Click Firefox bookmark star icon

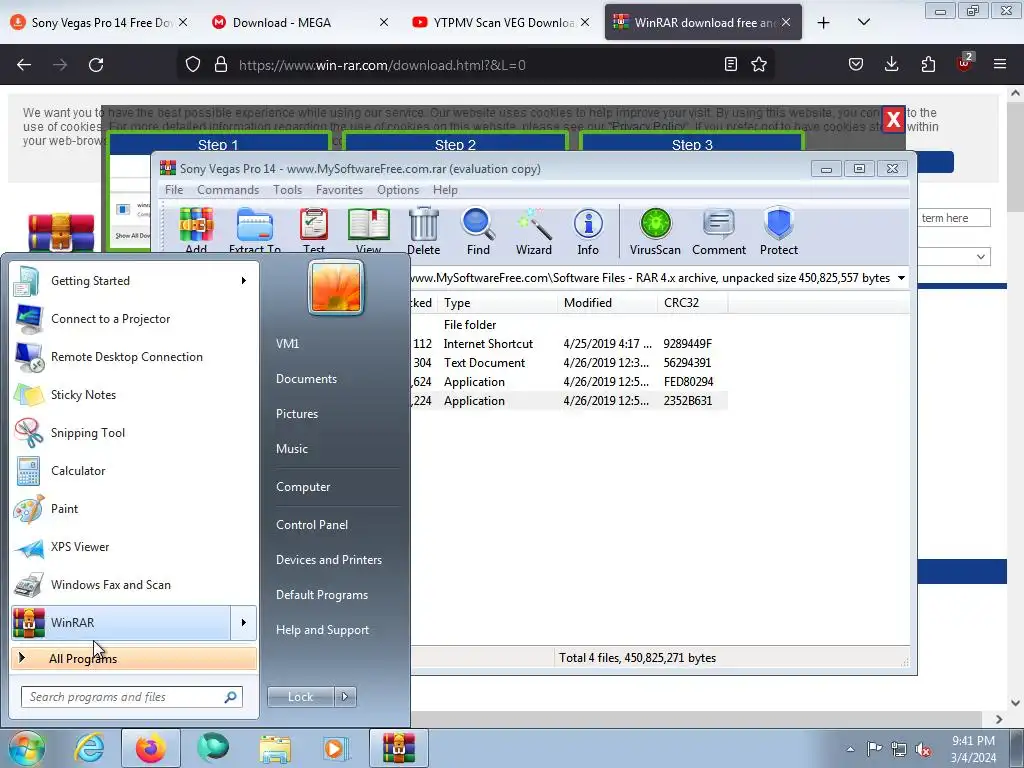tap(759, 65)
